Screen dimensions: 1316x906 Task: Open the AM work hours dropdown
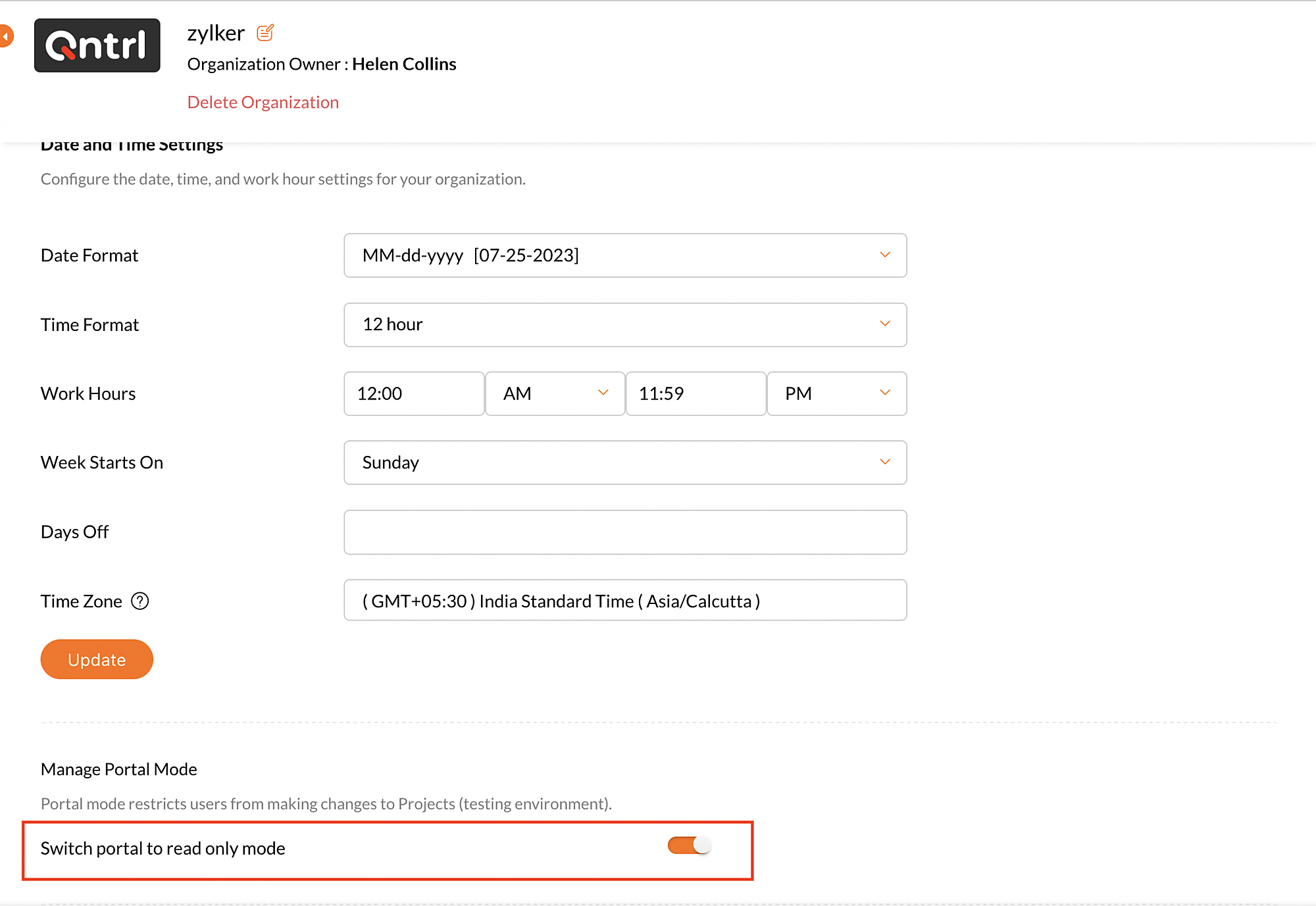pyautogui.click(x=555, y=393)
